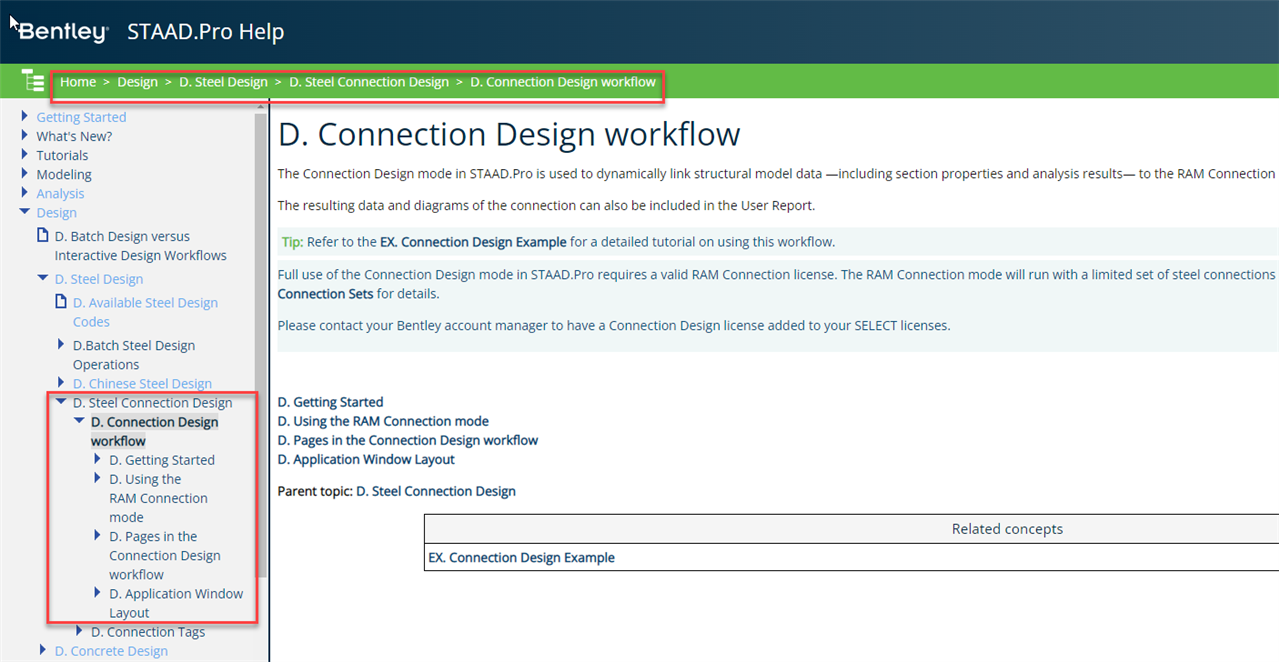Open D. Pages in the Connection Design sidebar item
This screenshot has width=1279, height=662.
pyautogui.click(x=164, y=555)
